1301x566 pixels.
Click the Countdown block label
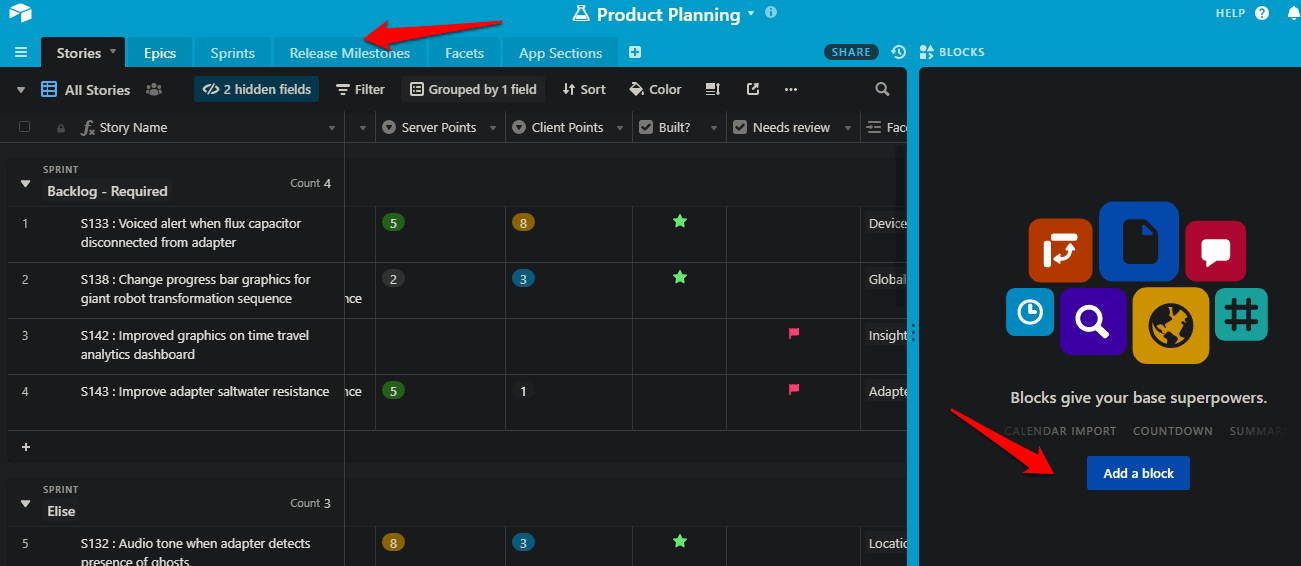1173,431
